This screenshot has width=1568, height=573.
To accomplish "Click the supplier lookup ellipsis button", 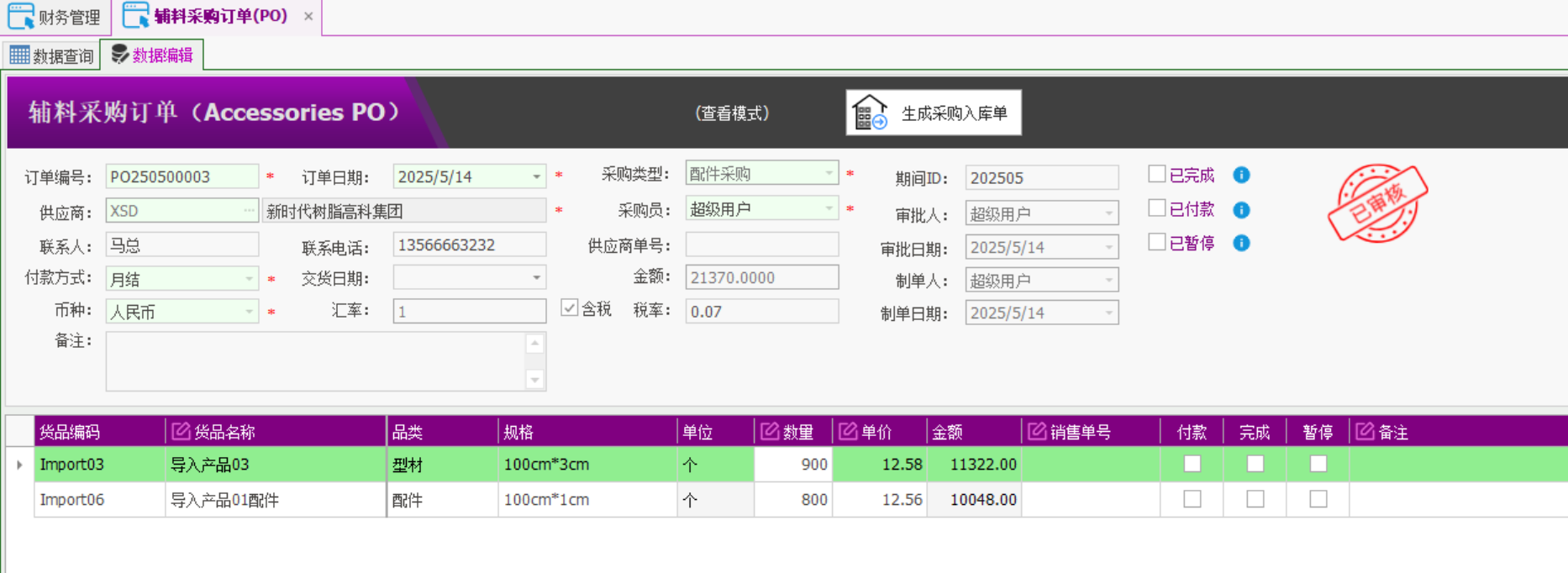I will [250, 211].
